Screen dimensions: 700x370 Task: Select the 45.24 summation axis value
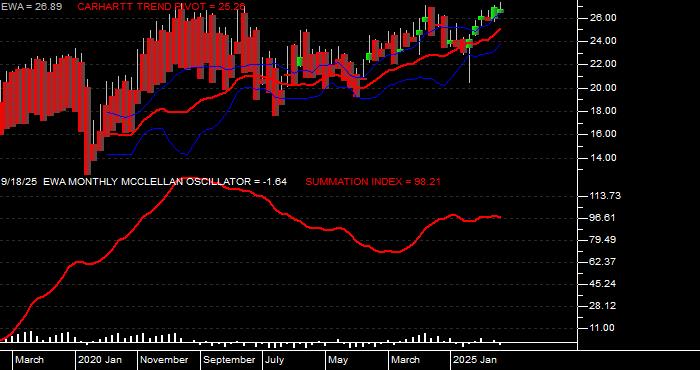tap(604, 284)
